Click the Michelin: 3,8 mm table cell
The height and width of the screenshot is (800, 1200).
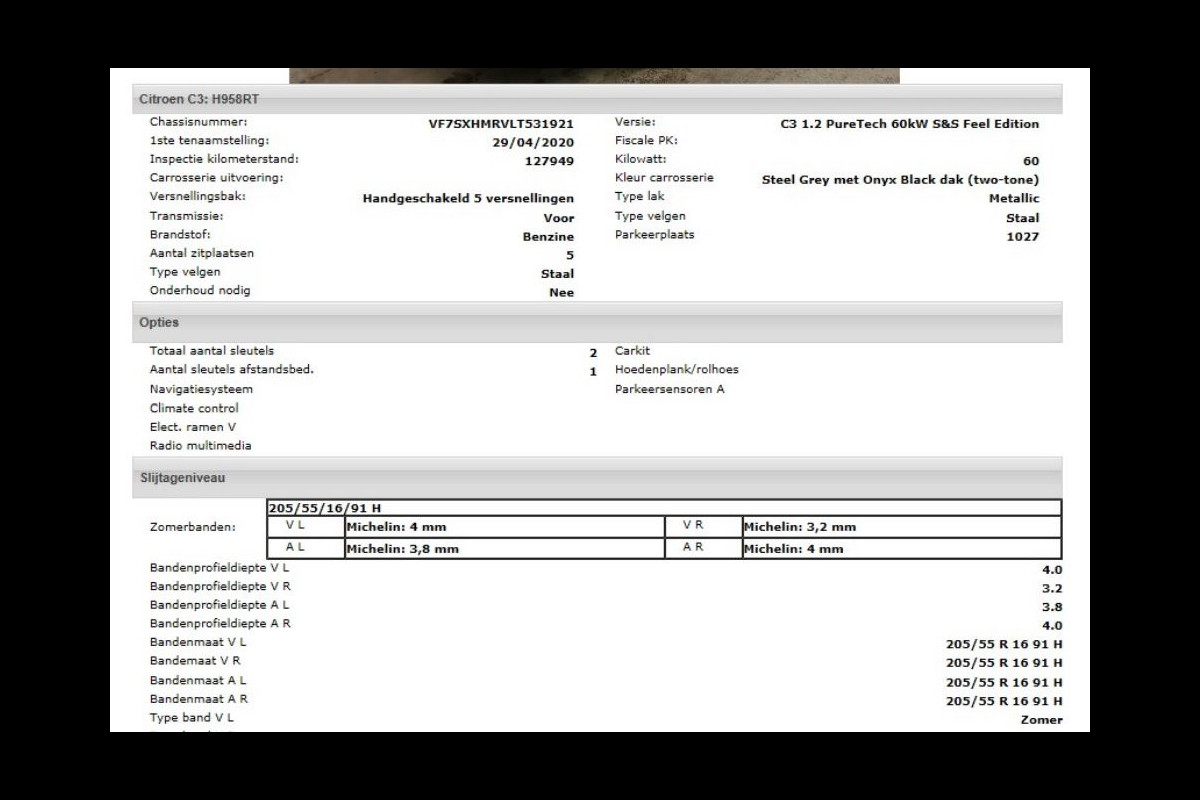click(x=504, y=549)
